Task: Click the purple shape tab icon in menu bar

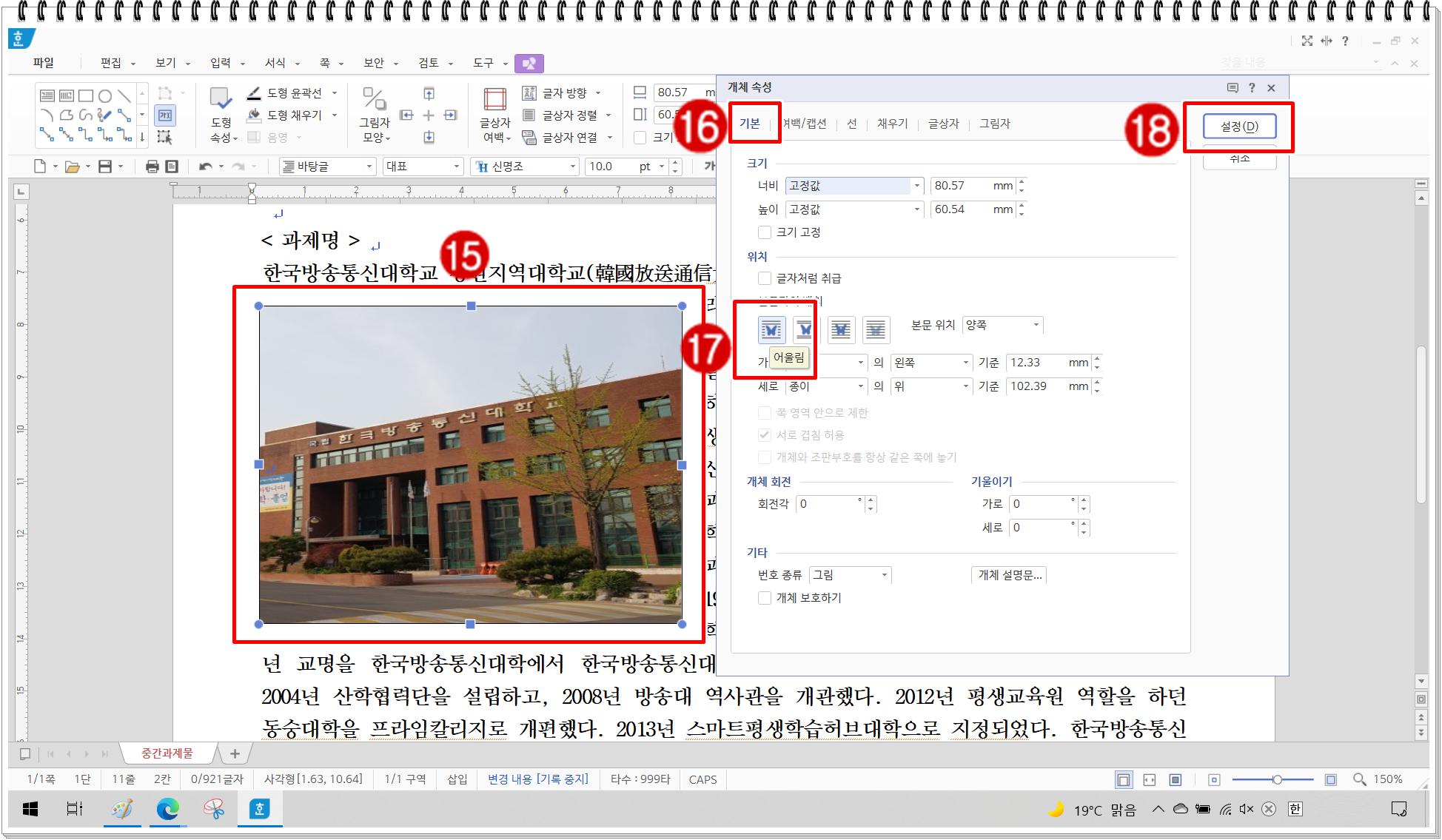Action: [529, 64]
